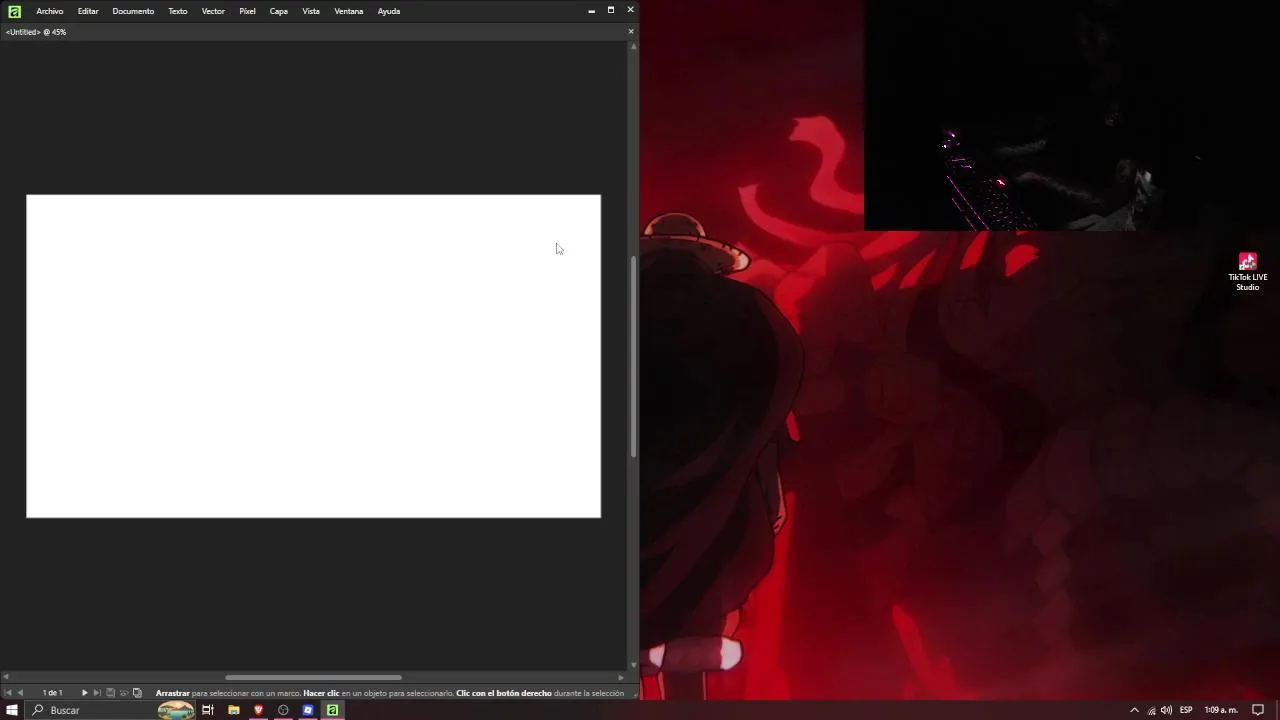Click the save icon in the status bar
The image size is (1280, 720).
(110, 693)
